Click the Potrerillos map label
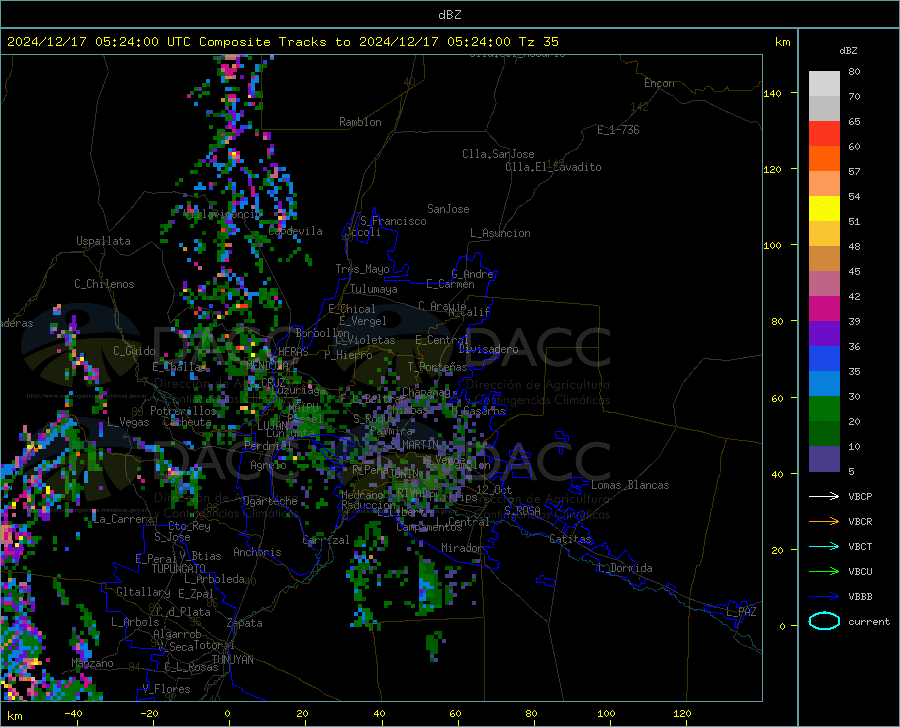 (183, 411)
